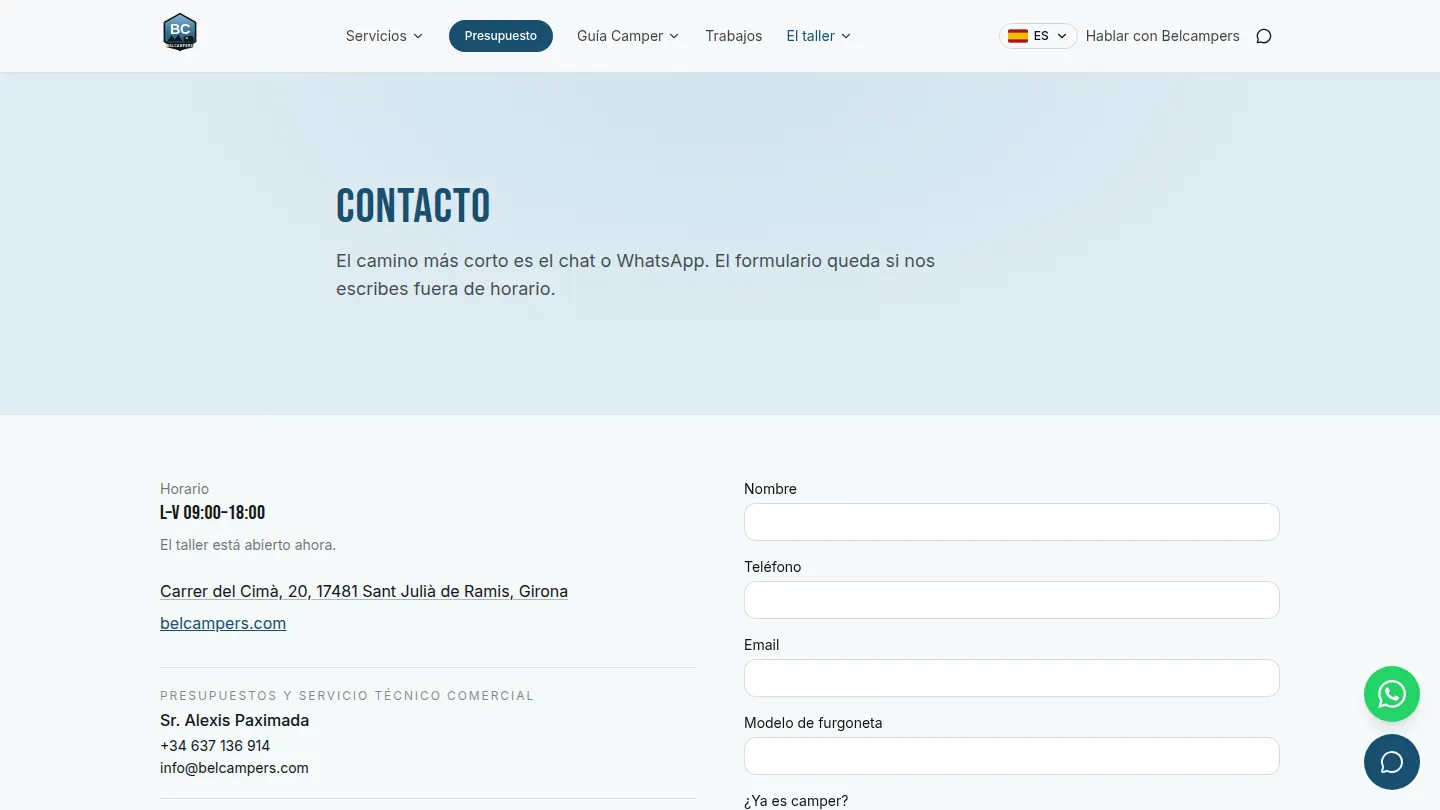This screenshot has height=810, width=1440.
Task: Click the Sr. Alexis Paximada name
Action: 234,720
